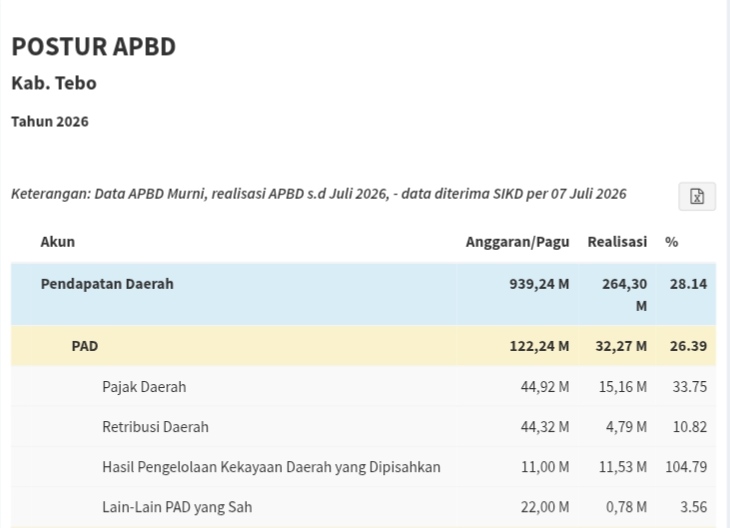Click the 264,30 M realization value
730x528 pixels.
tap(624, 294)
